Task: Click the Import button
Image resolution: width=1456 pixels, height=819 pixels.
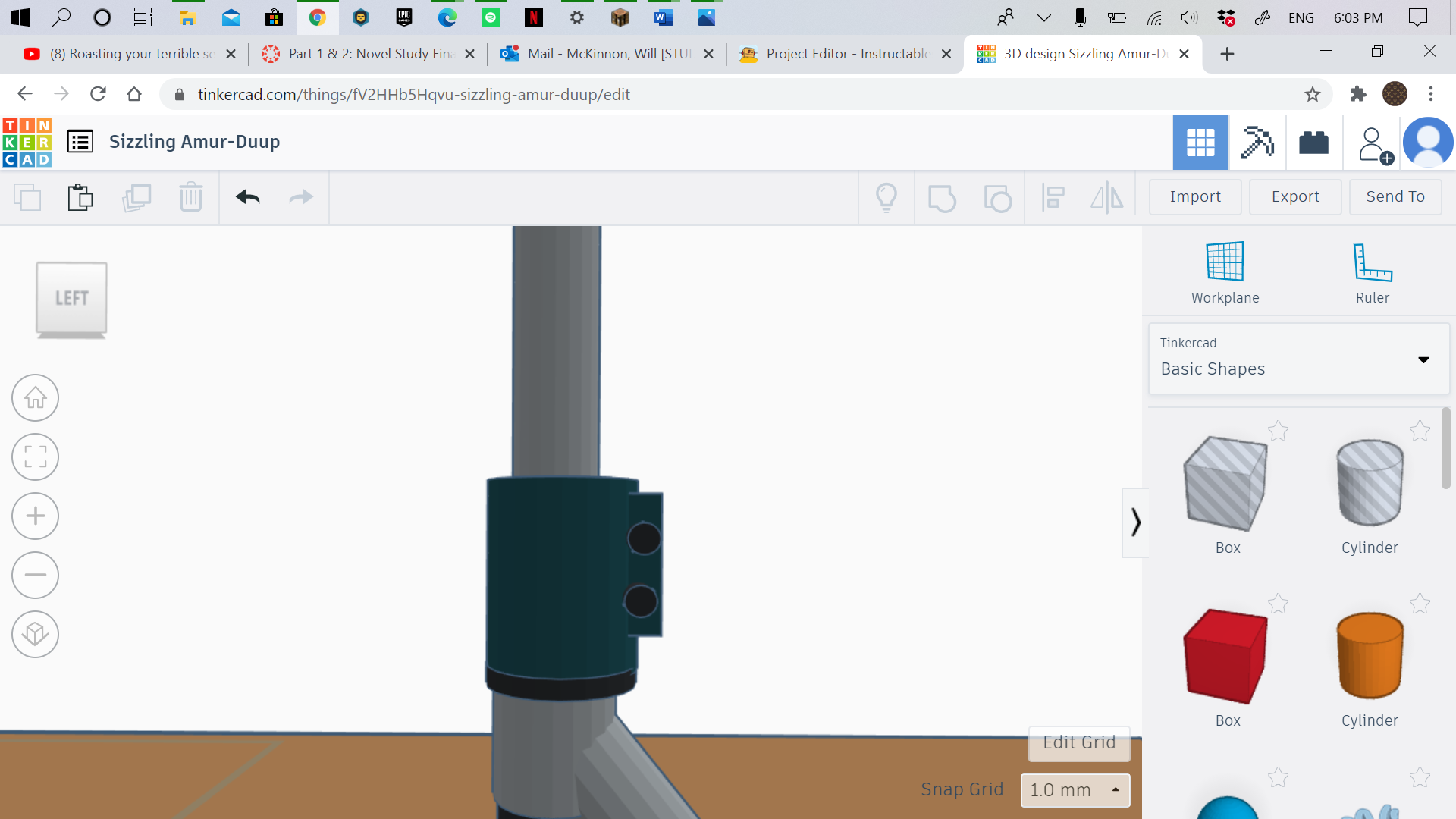Action: click(x=1195, y=196)
